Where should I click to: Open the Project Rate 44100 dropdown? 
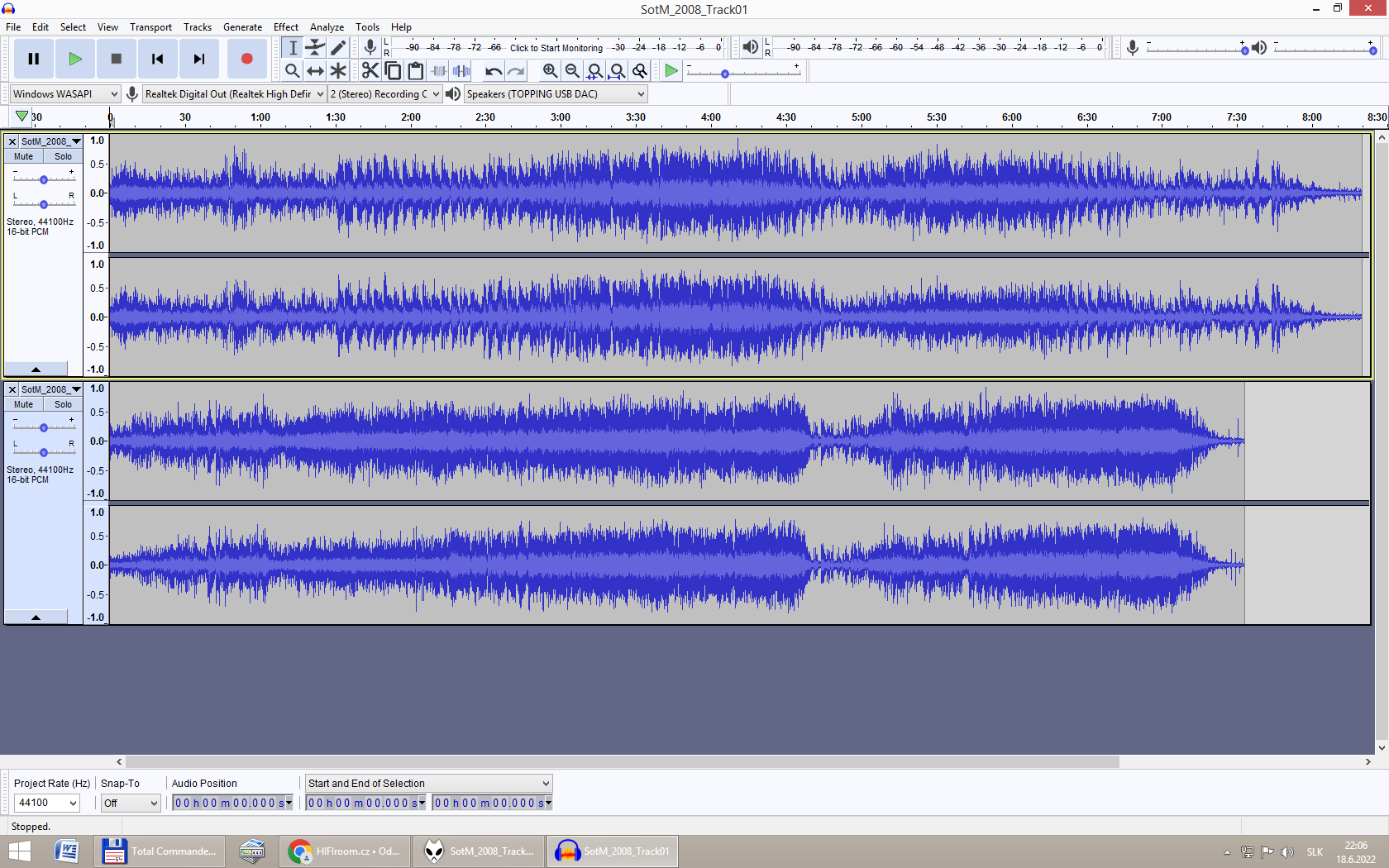tap(47, 803)
